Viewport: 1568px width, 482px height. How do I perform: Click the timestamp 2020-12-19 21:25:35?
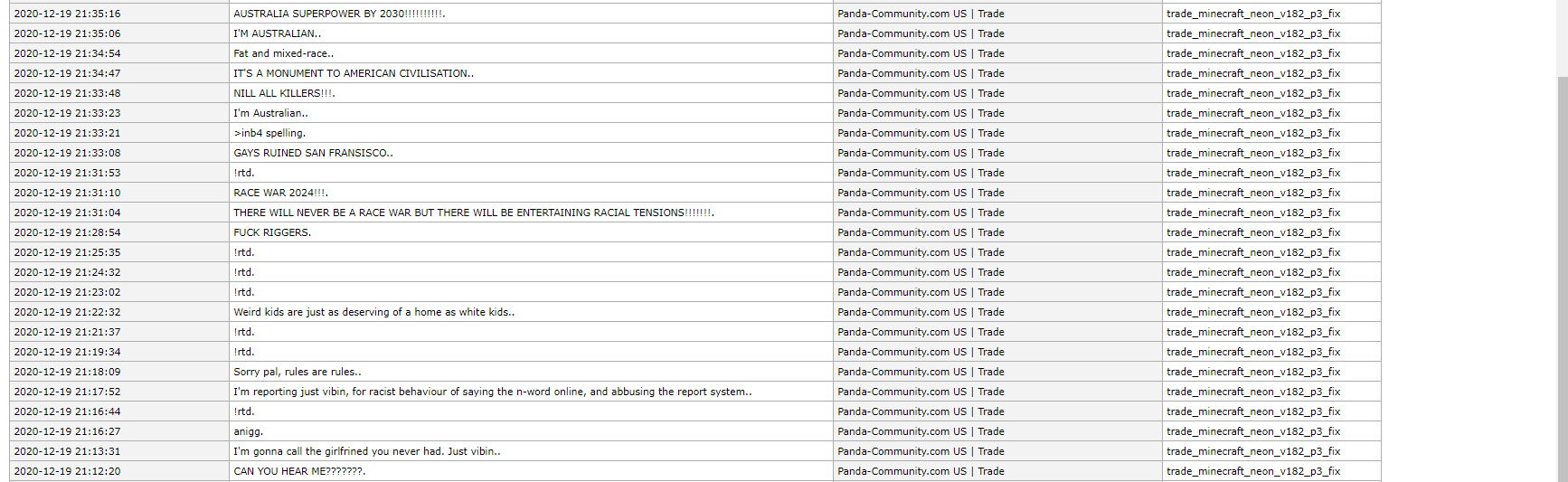click(x=67, y=252)
